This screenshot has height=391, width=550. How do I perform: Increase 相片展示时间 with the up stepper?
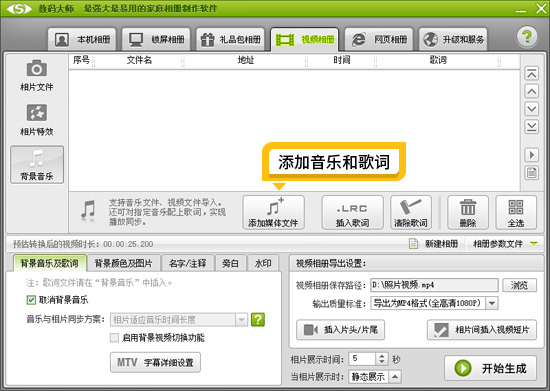point(382,356)
